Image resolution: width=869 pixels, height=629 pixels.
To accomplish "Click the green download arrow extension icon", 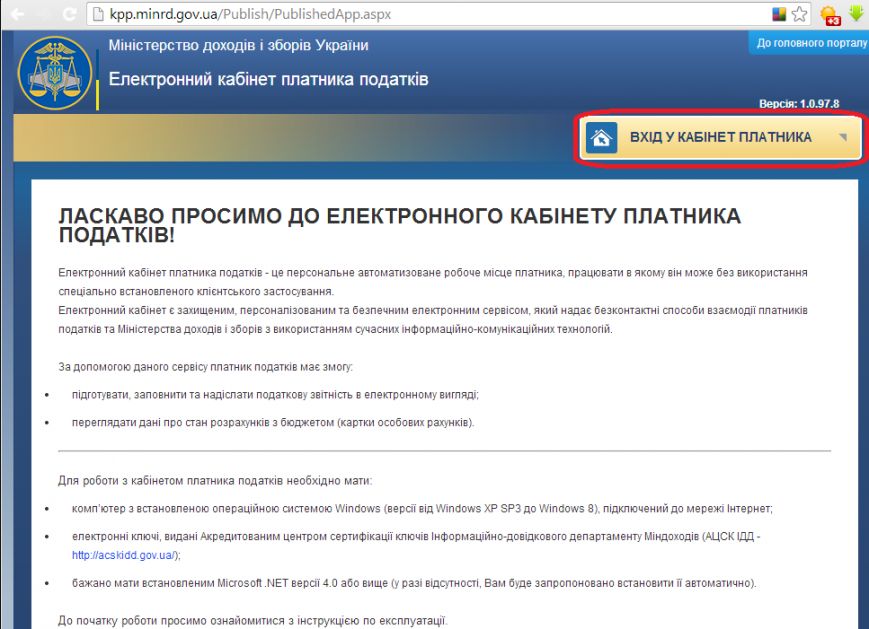I will (856, 13).
